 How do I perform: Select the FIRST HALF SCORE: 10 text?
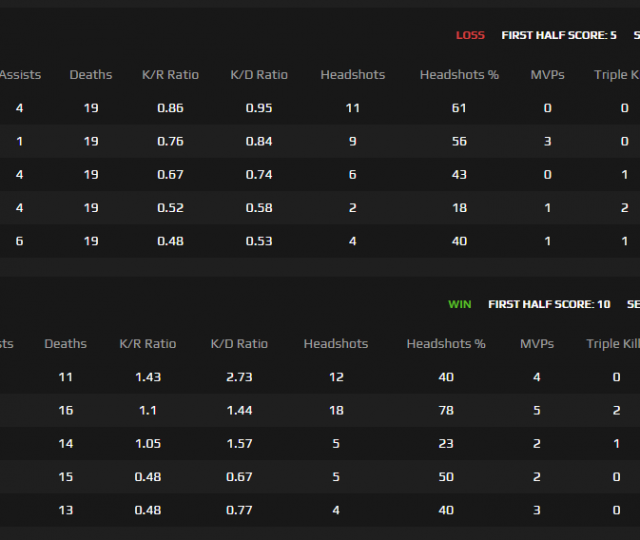tap(549, 304)
